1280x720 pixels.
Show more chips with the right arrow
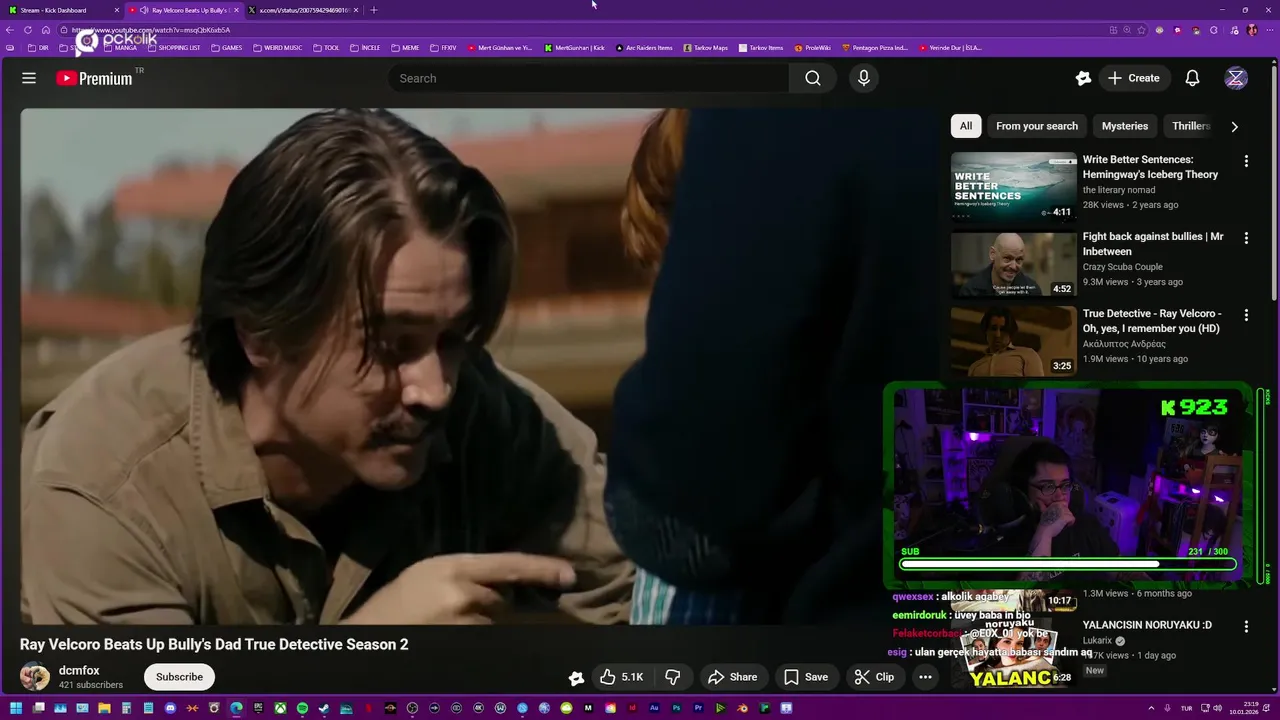pos(1234,126)
